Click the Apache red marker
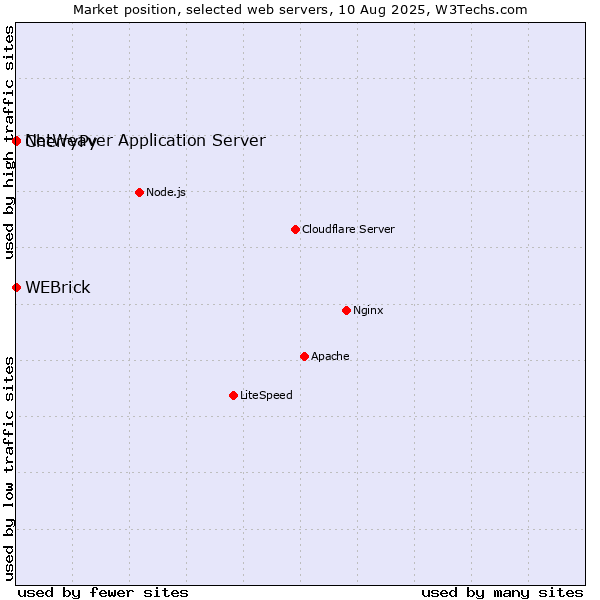Screen dimensions: 600x600 [304, 356]
